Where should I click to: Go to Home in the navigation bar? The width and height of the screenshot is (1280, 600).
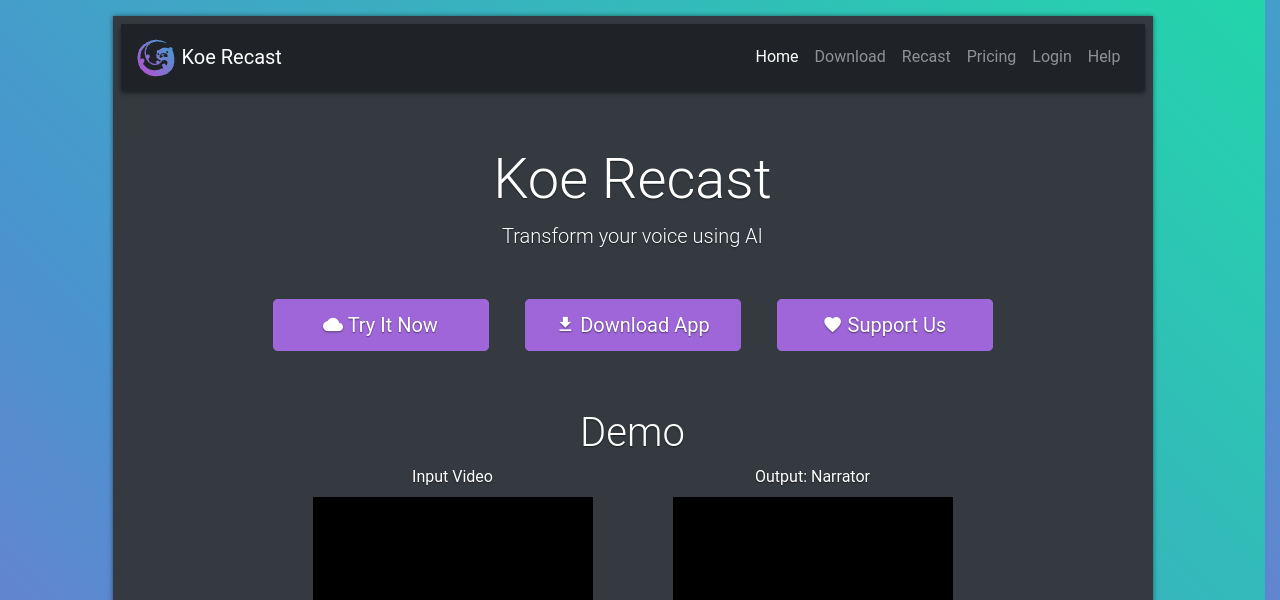click(x=776, y=57)
